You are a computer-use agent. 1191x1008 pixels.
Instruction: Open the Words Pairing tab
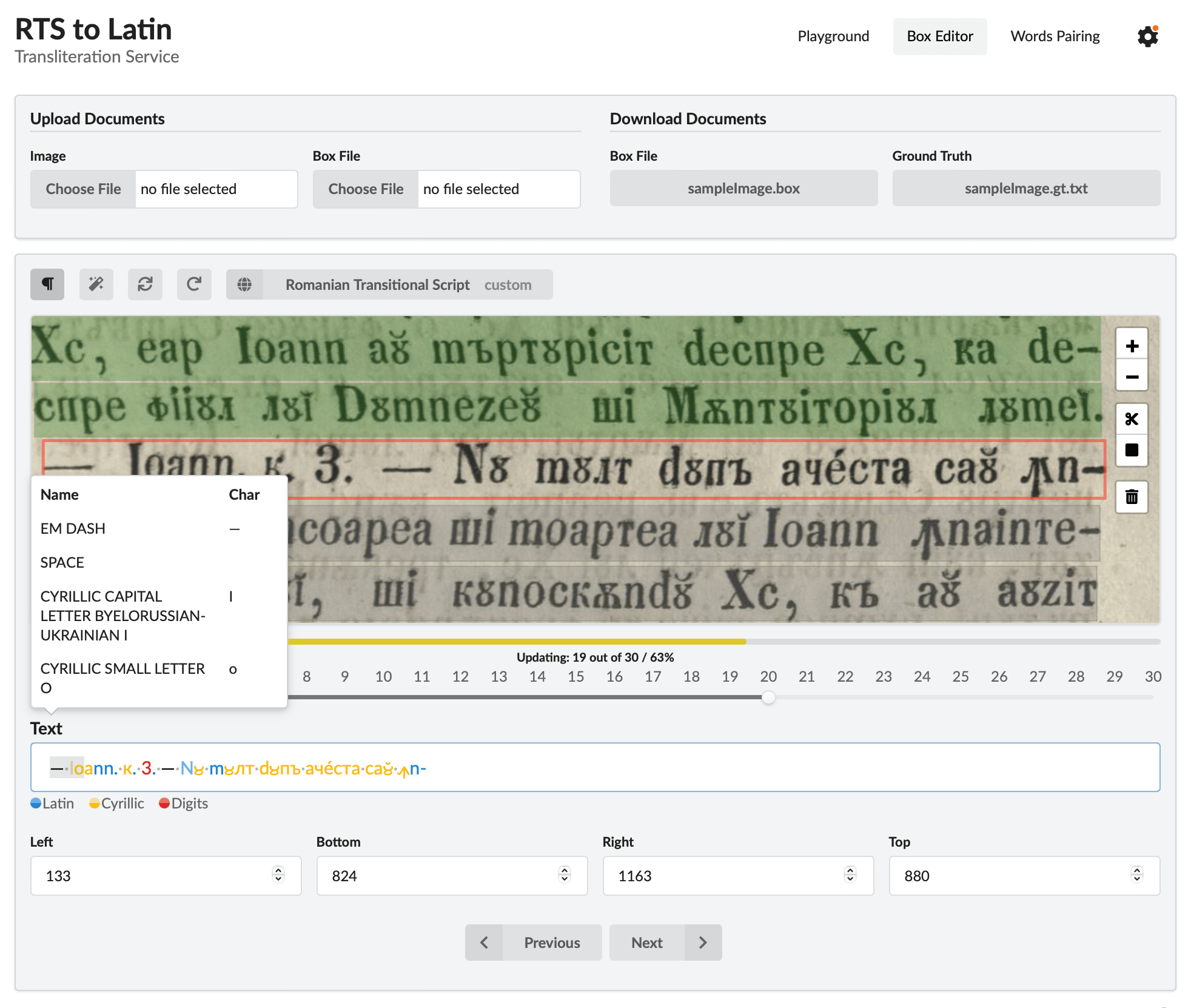pyautogui.click(x=1055, y=36)
